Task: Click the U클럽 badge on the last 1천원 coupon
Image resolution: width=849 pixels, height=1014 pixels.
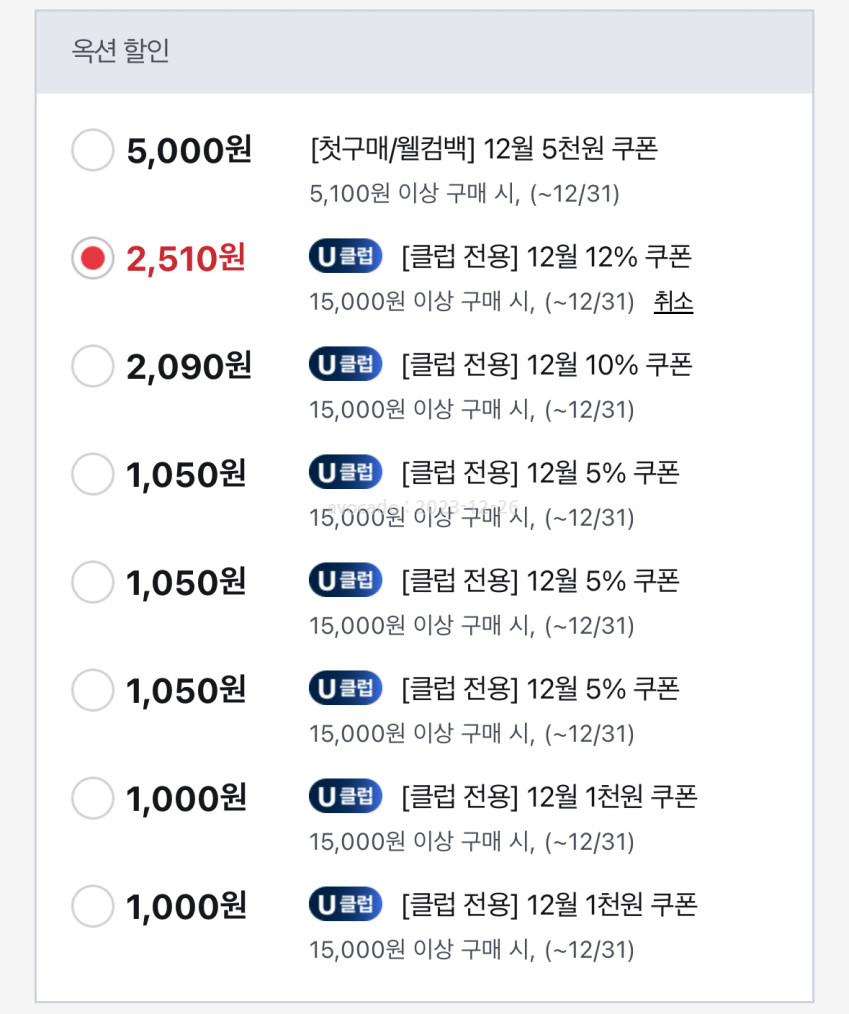Action: click(345, 904)
